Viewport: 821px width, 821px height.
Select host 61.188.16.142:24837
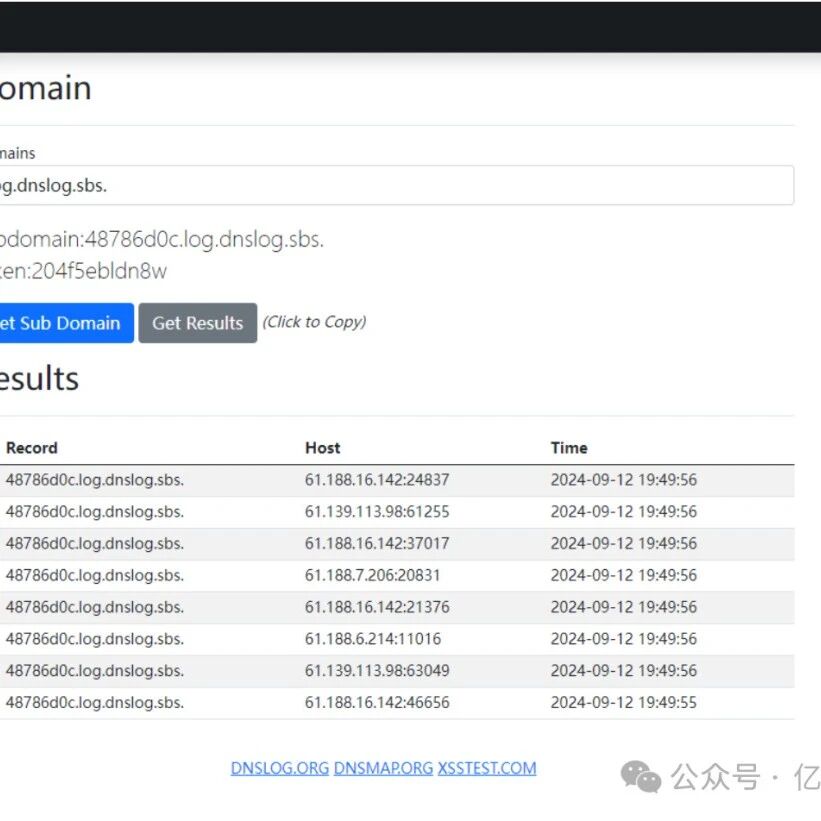[377, 480]
